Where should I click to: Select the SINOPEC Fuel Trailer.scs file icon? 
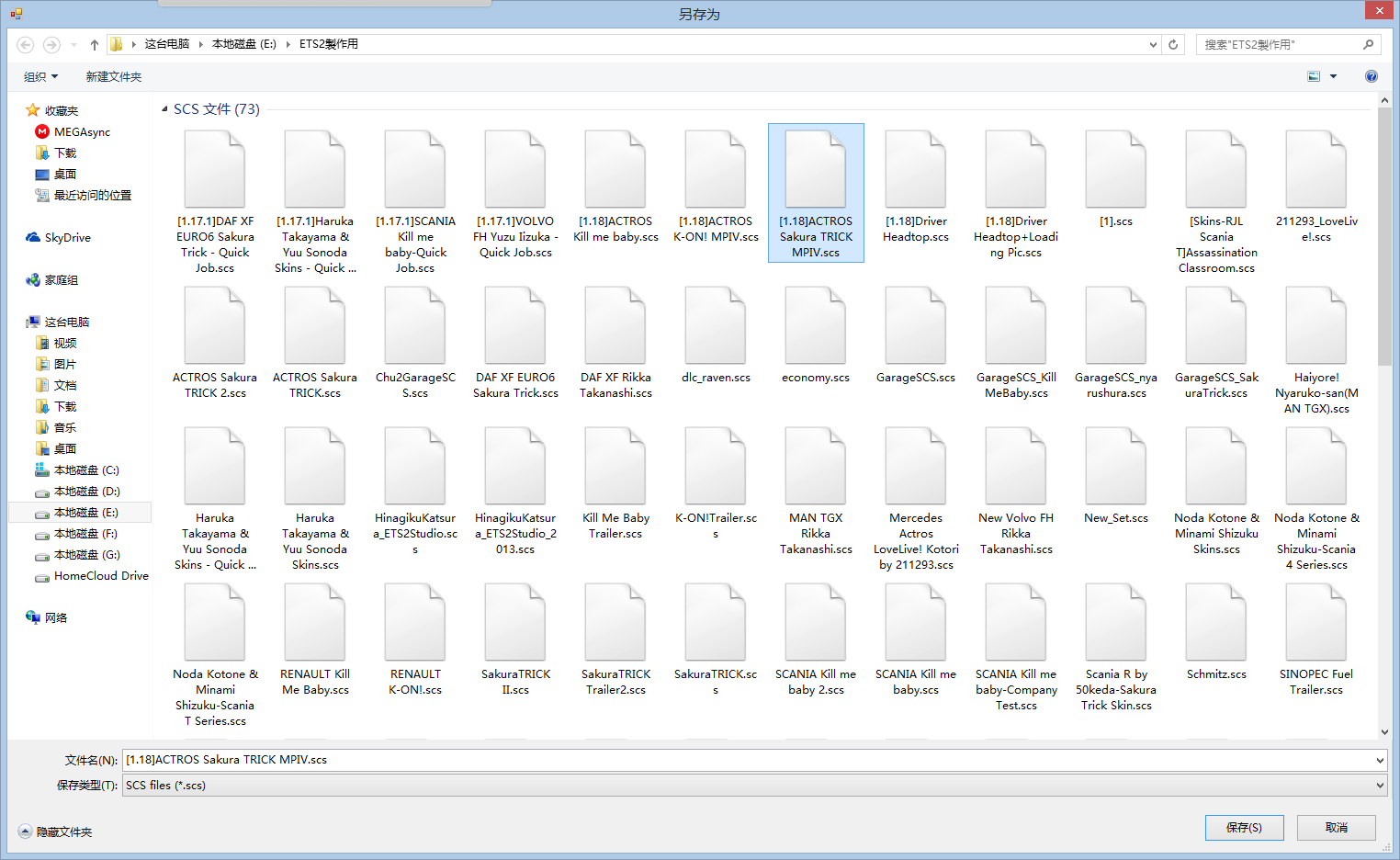[x=1316, y=623]
